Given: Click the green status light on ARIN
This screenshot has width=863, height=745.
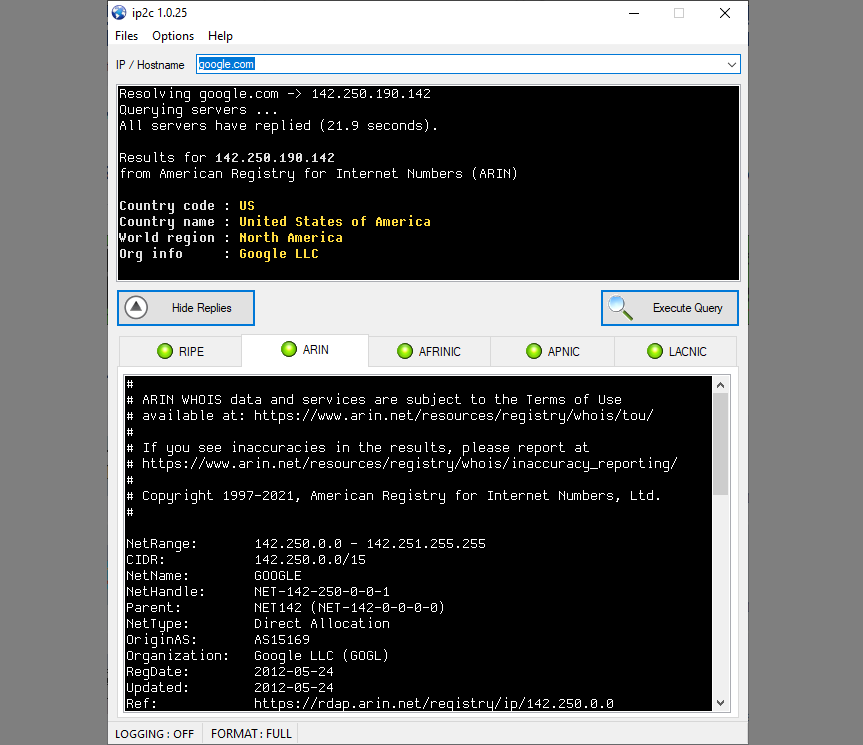Looking at the screenshot, I should 288,349.
